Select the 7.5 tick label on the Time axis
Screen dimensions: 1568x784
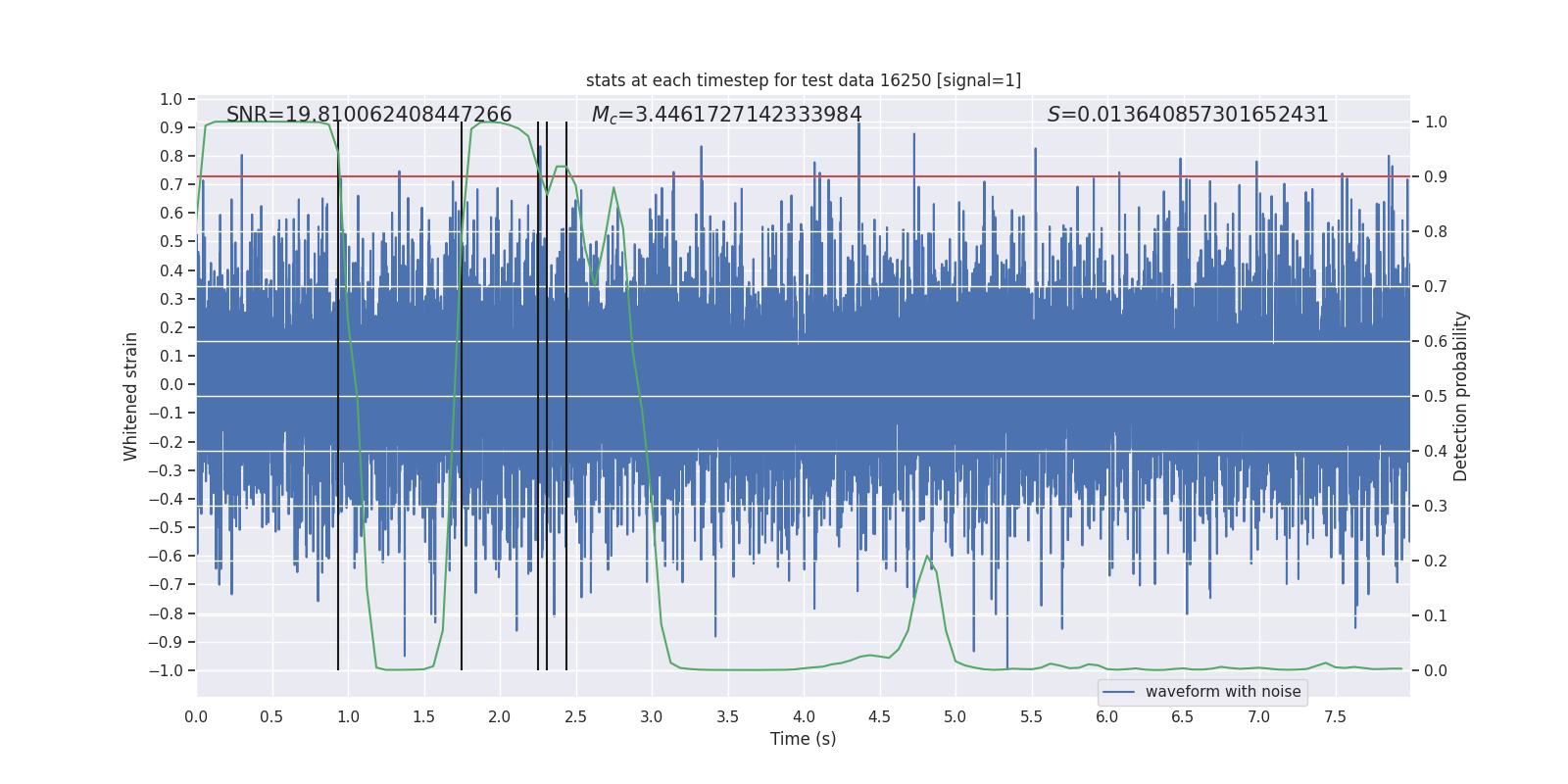pos(1335,716)
